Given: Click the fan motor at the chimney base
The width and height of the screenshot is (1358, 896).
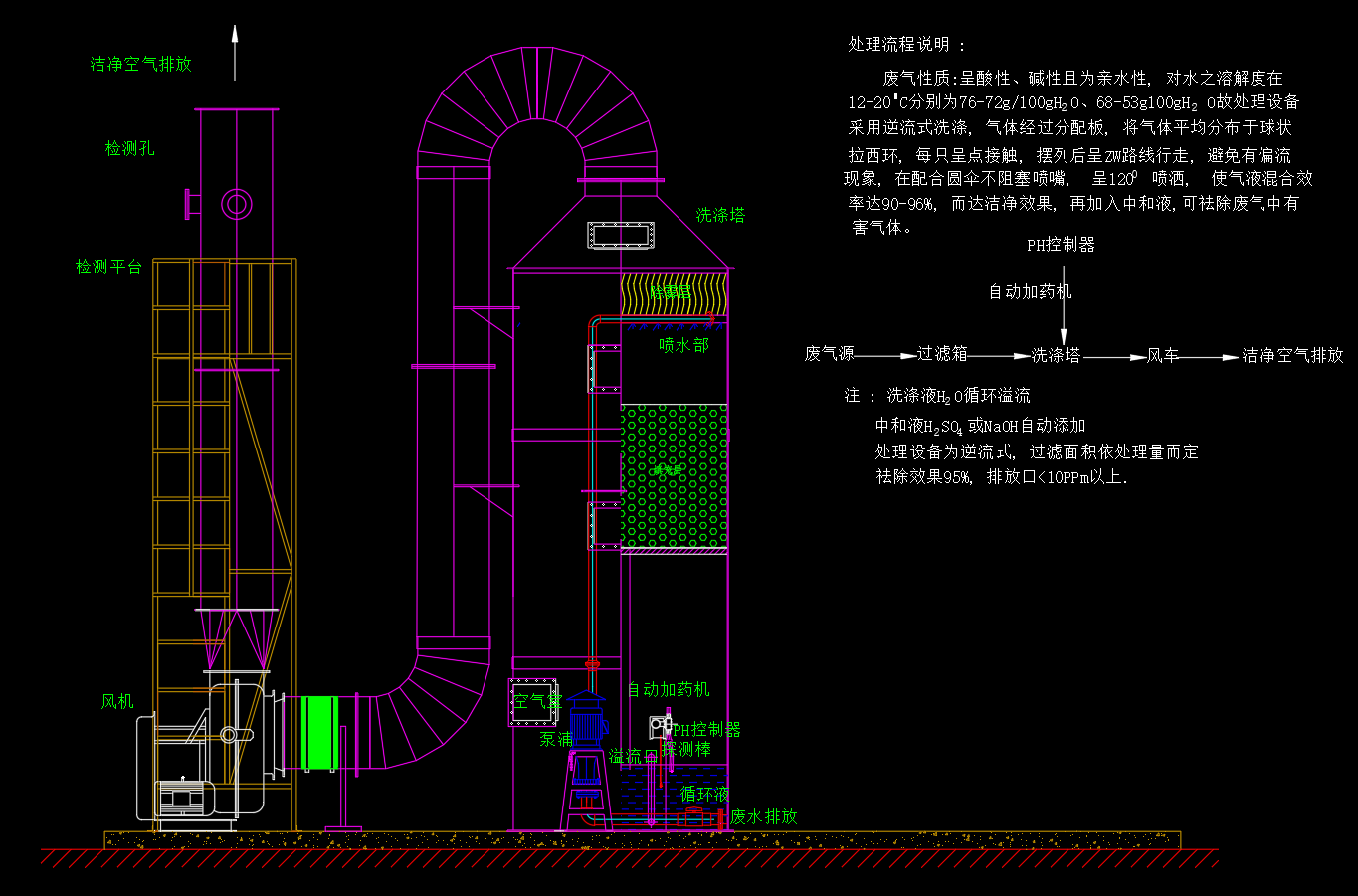Looking at the screenshot, I should tap(182, 798).
